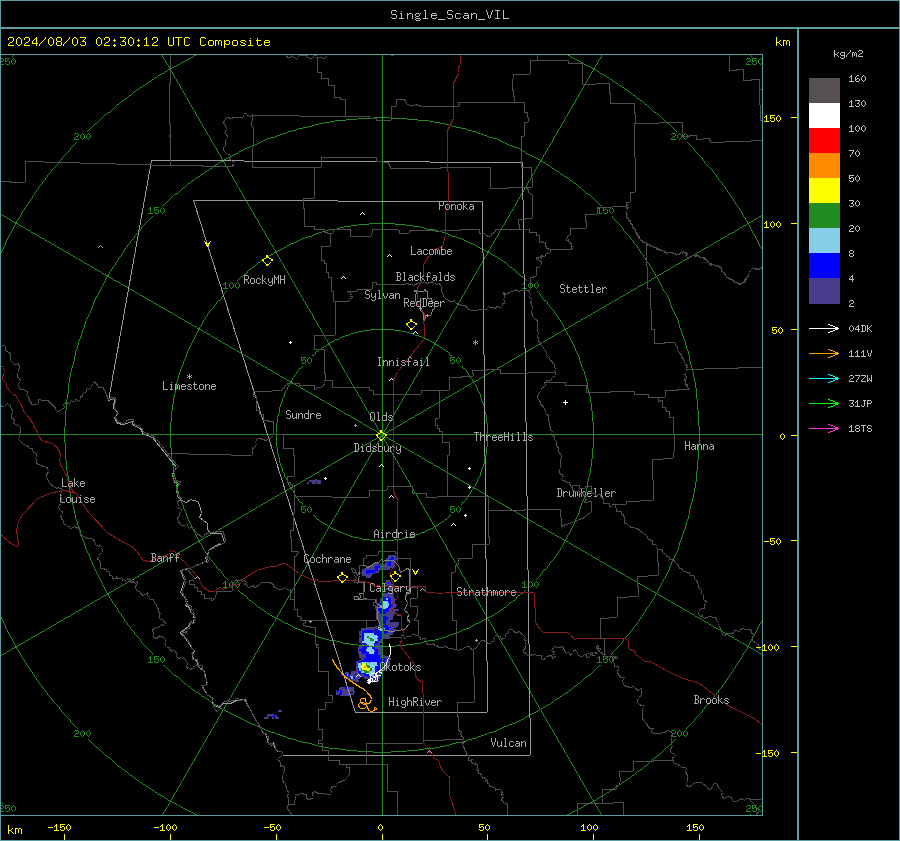The image size is (900, 841).
Task: Click the Lake Louise label
Action: tap(77, 491)
